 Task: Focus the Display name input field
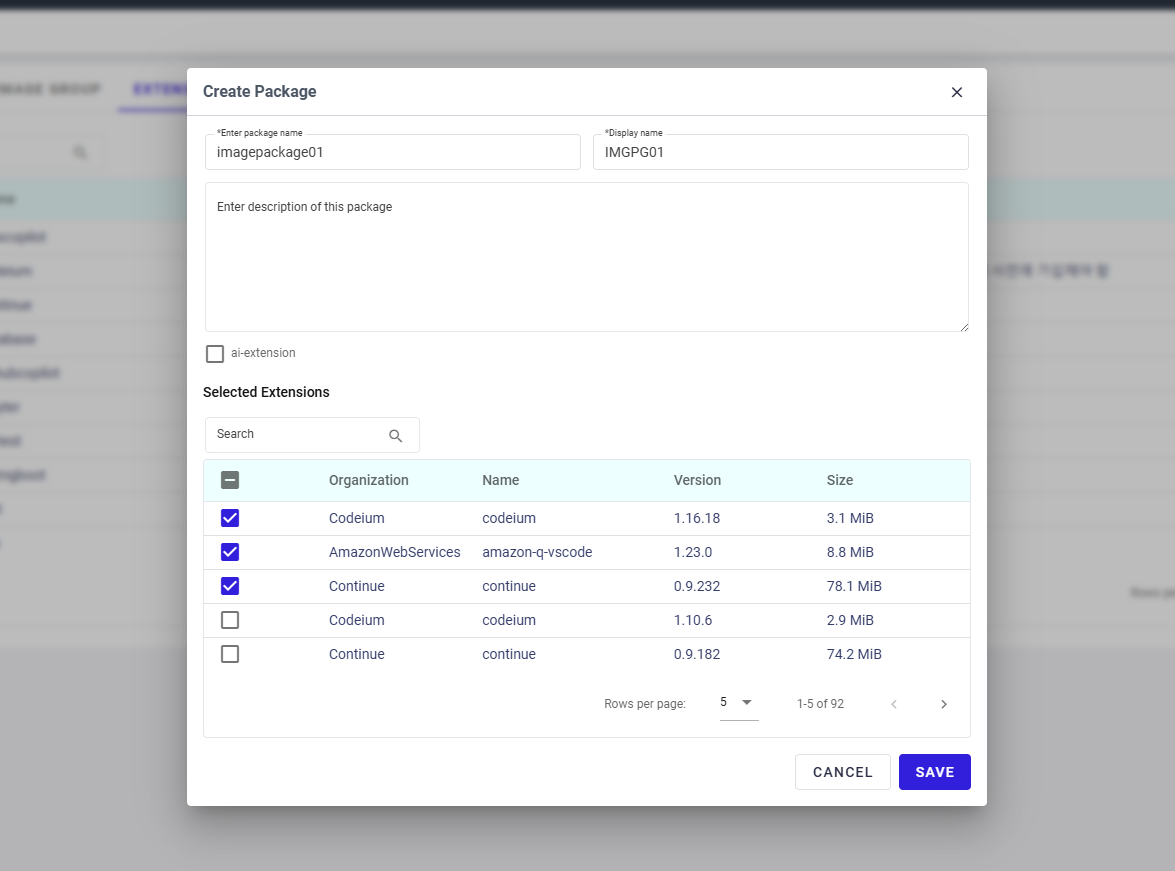[x=780, y=152]
